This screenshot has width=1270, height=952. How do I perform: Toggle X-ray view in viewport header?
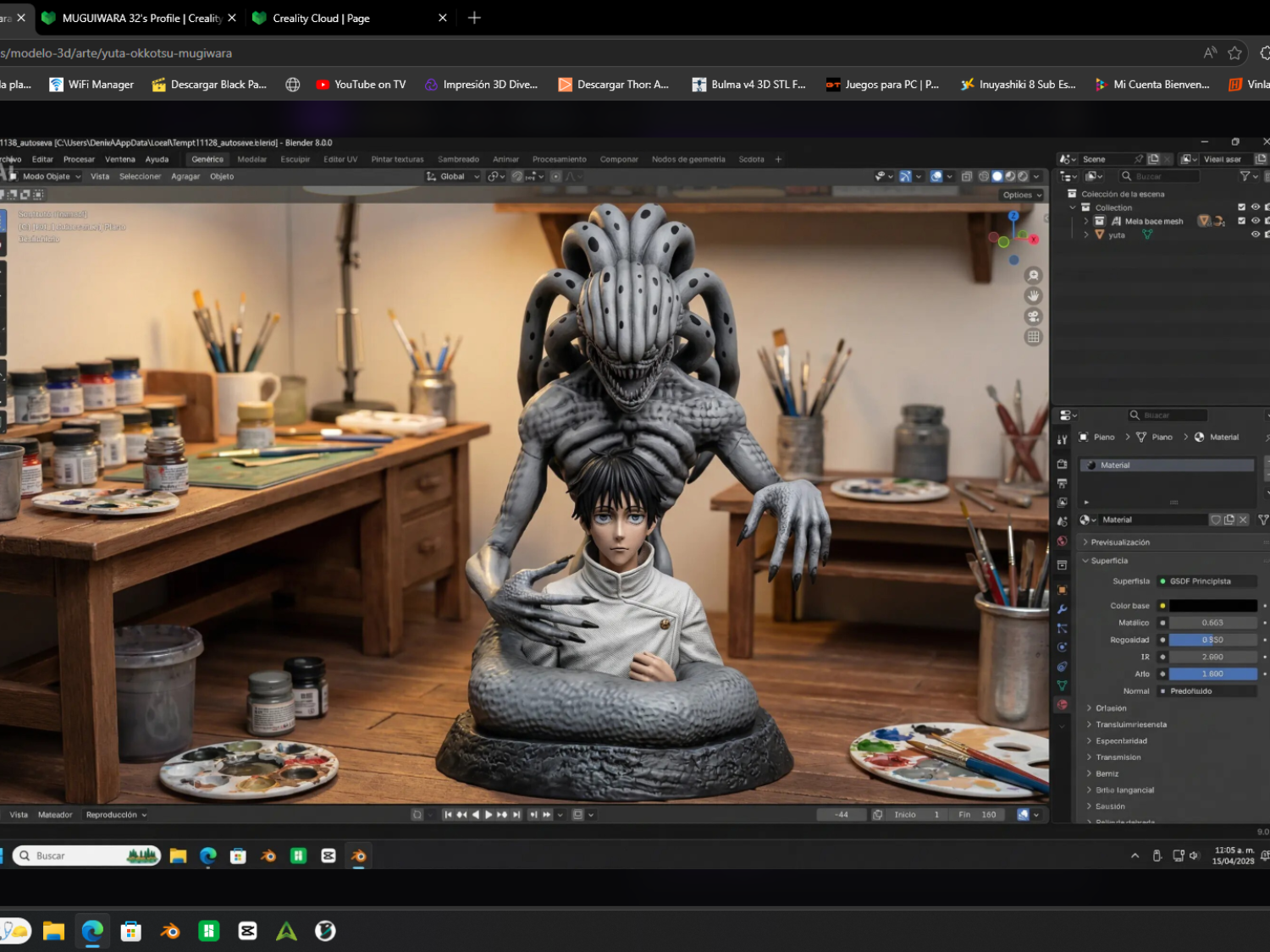(x=967, y=177)
